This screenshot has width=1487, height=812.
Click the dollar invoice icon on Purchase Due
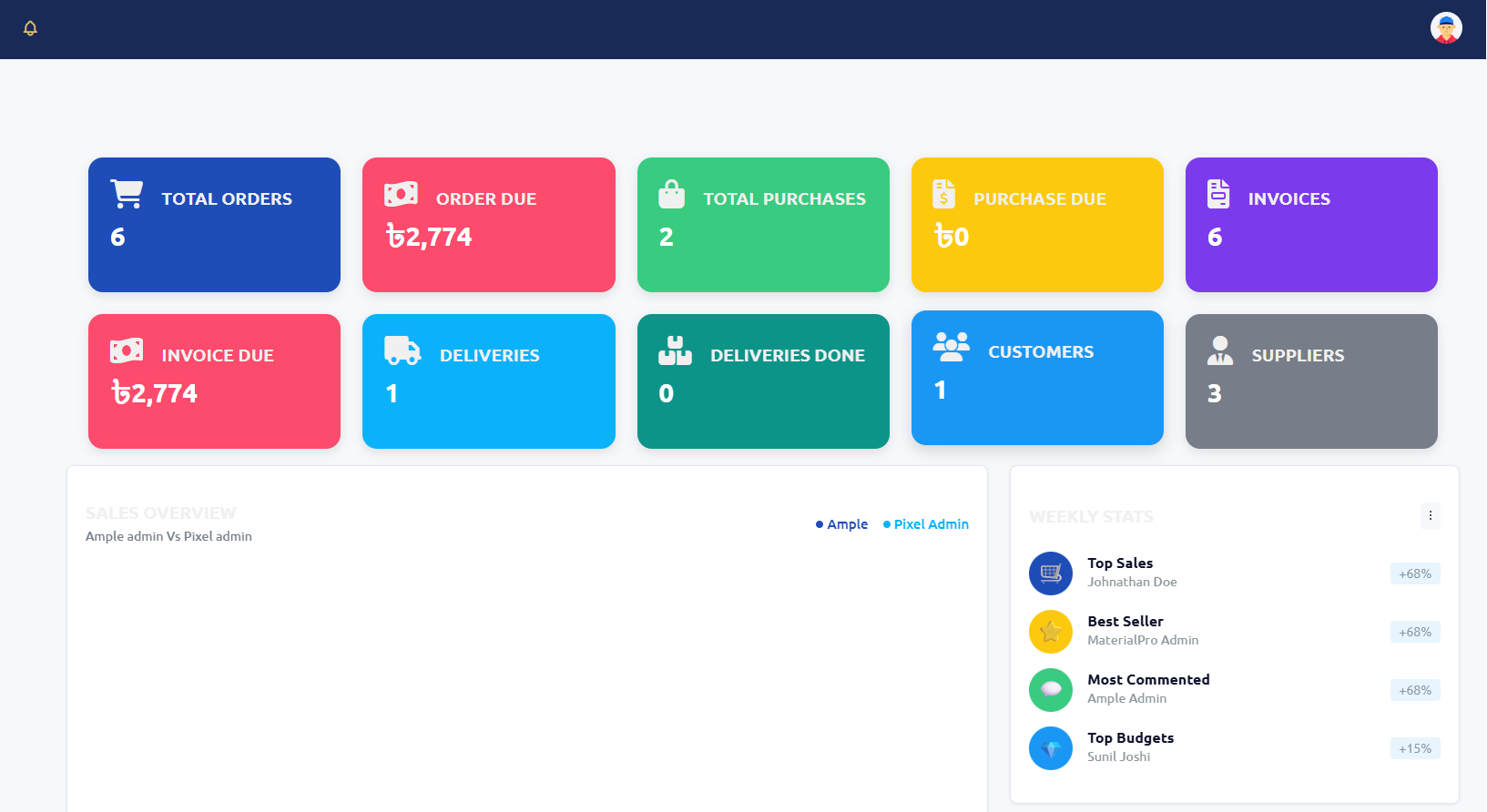(944, 194)
